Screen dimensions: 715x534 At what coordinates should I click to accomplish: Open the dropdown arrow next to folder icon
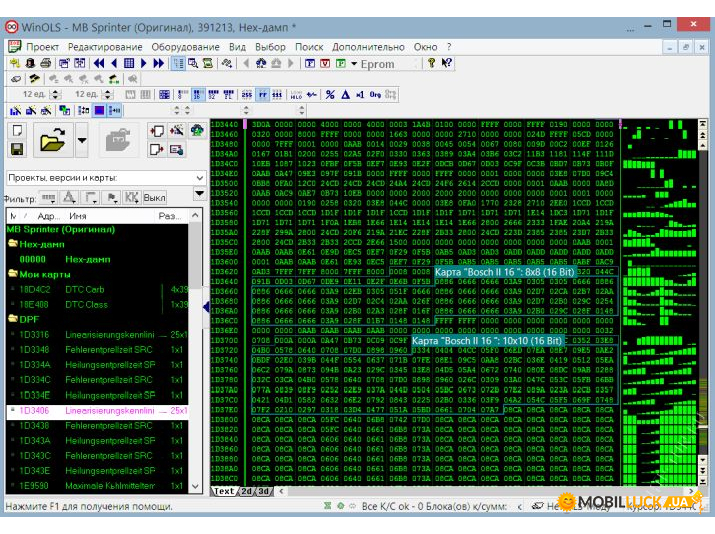(82, 140)
